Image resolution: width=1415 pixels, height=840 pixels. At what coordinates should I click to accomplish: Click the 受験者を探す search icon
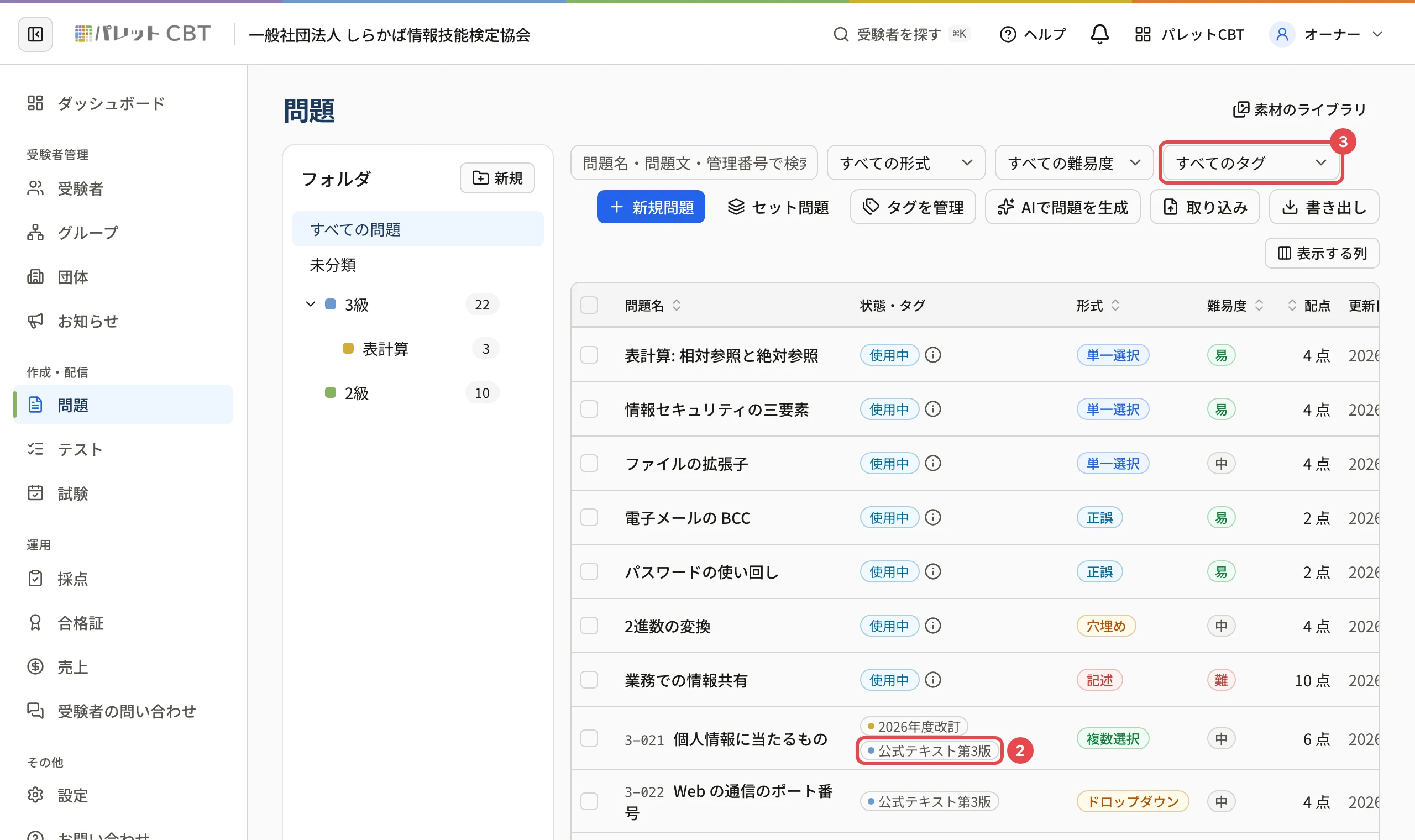(x=841, y=34)
